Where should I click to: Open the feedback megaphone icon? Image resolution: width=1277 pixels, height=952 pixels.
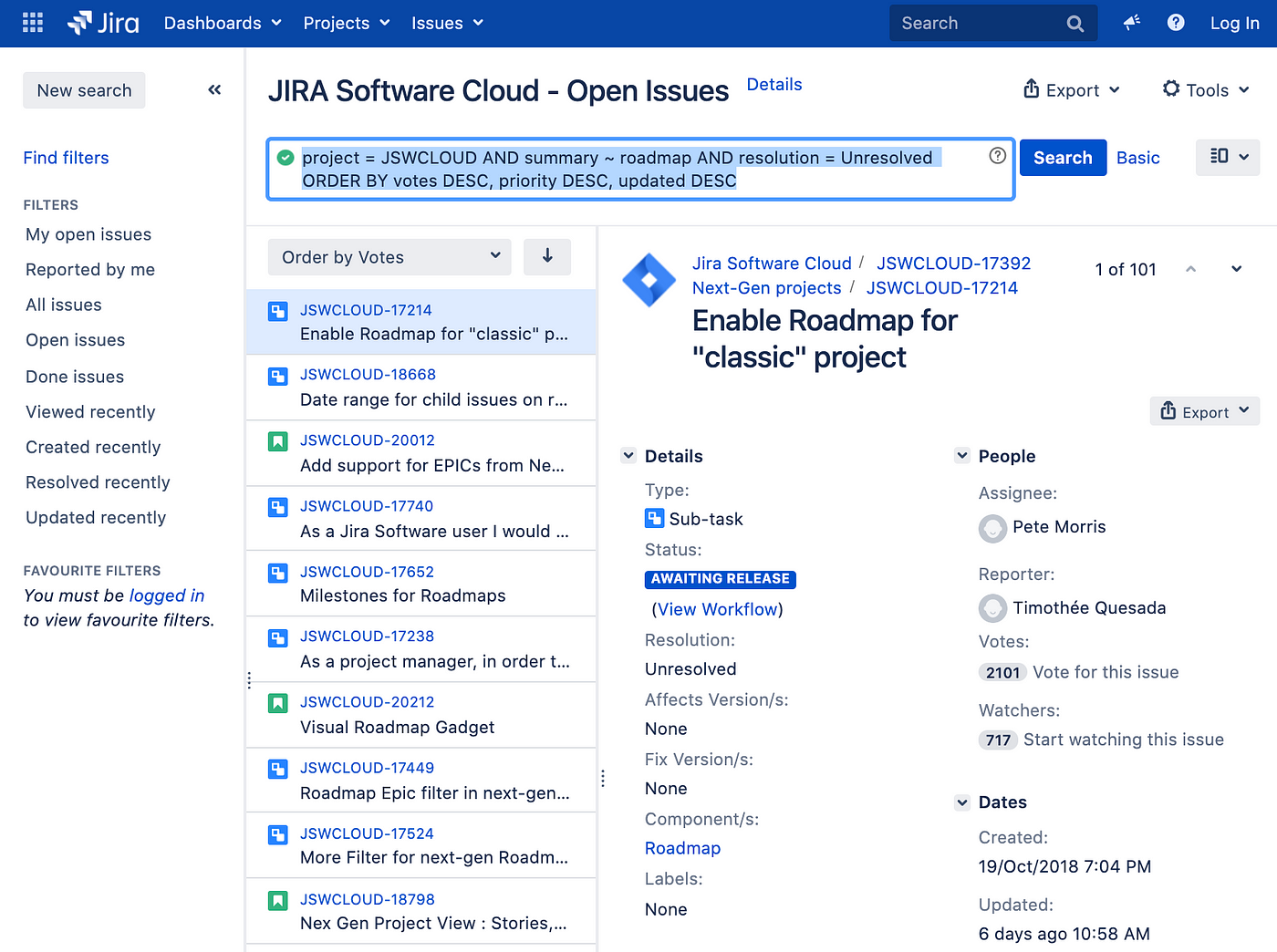(1132, 23)
